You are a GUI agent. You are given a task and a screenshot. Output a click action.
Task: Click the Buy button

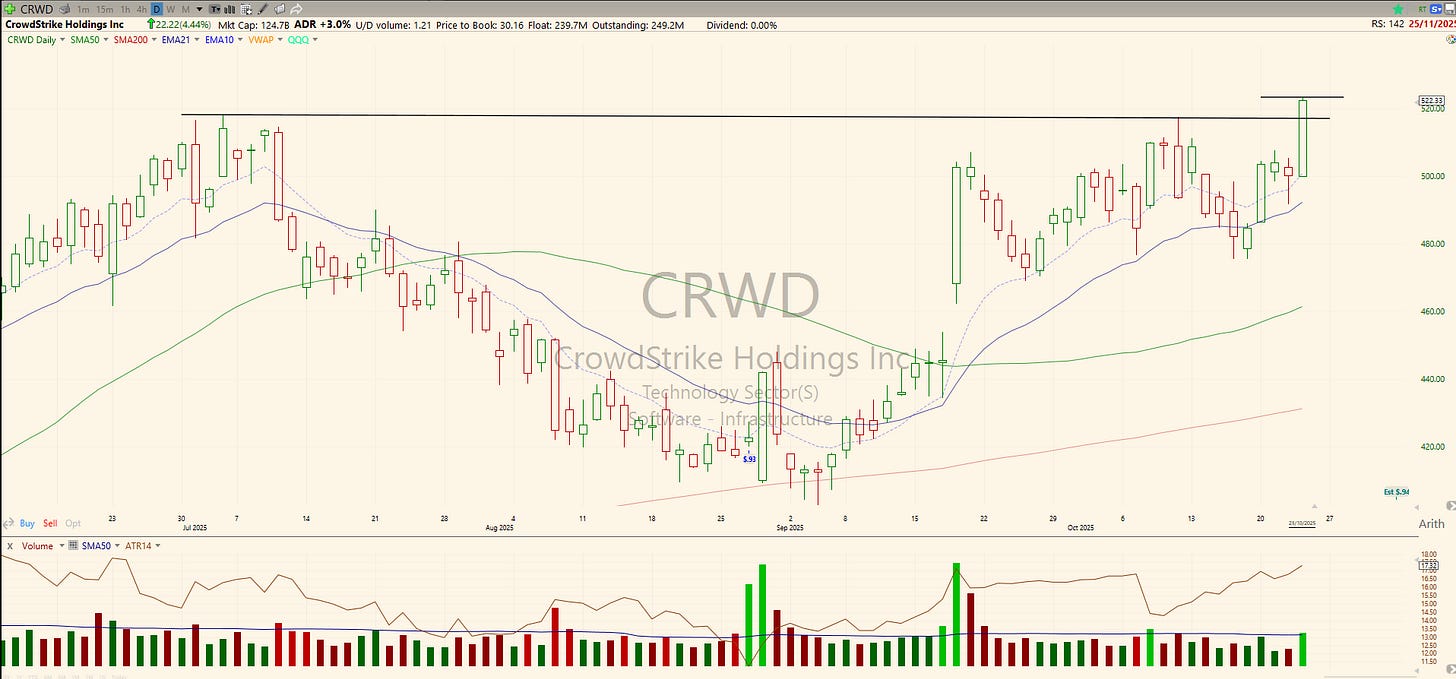tap(27, 523)
